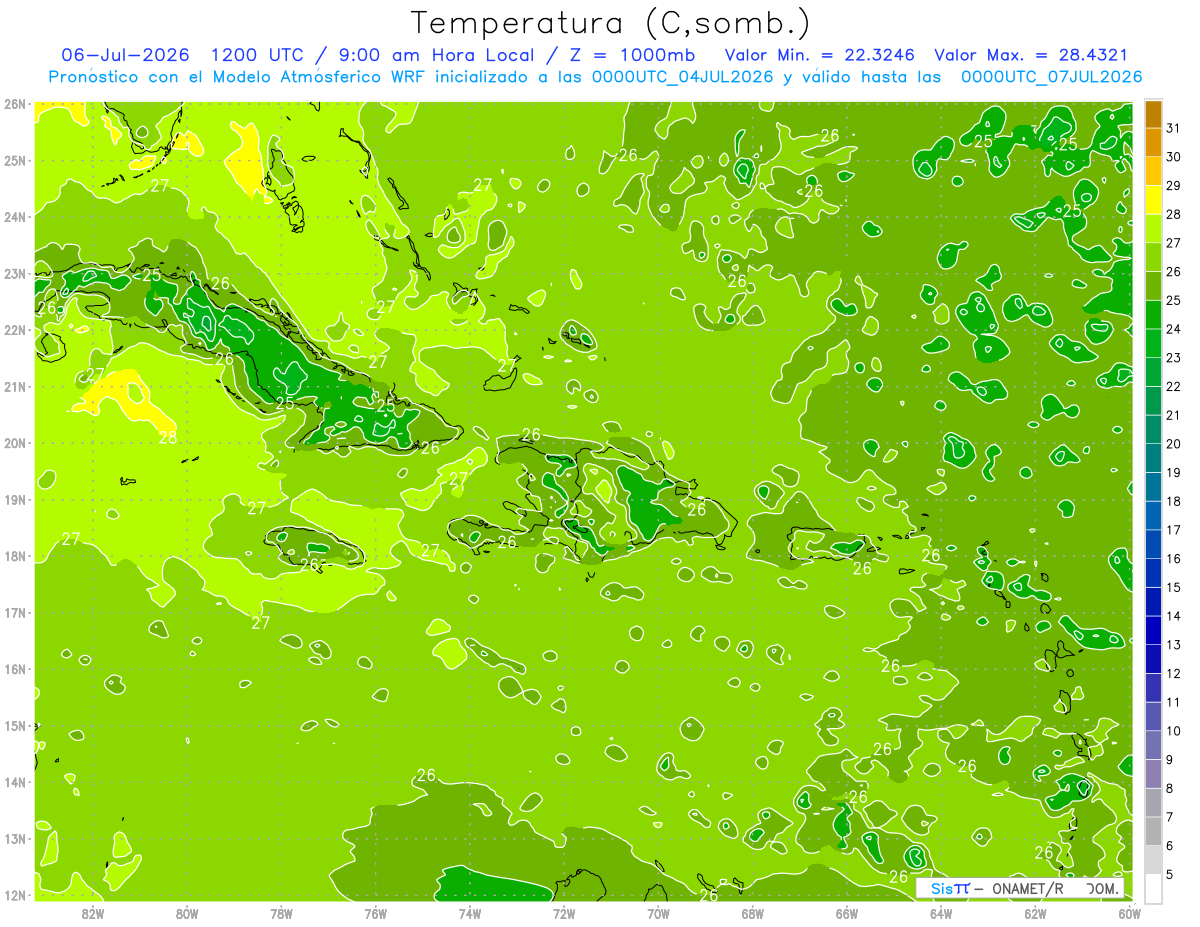Click the 12N latitude axis label

click(x=15, y=895)
